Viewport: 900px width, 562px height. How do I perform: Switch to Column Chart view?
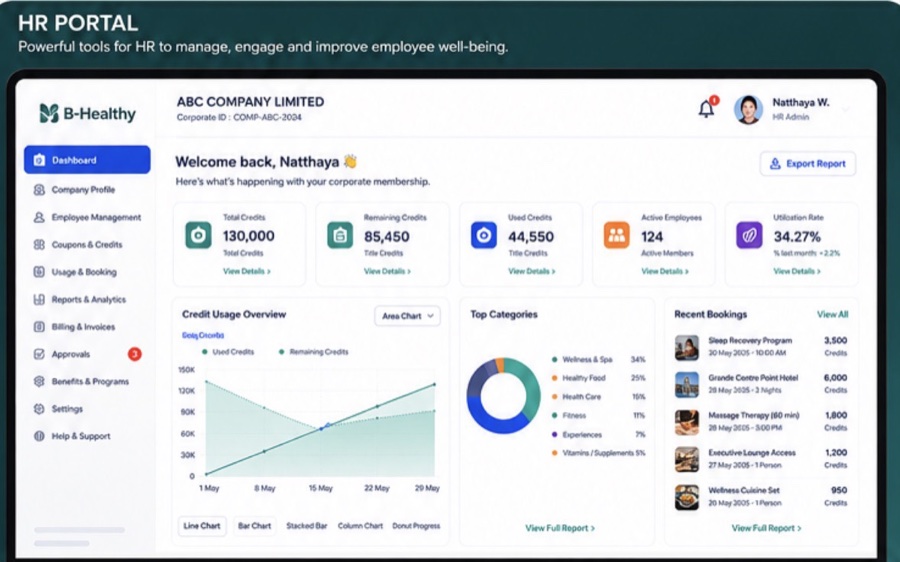pos(360,526)
